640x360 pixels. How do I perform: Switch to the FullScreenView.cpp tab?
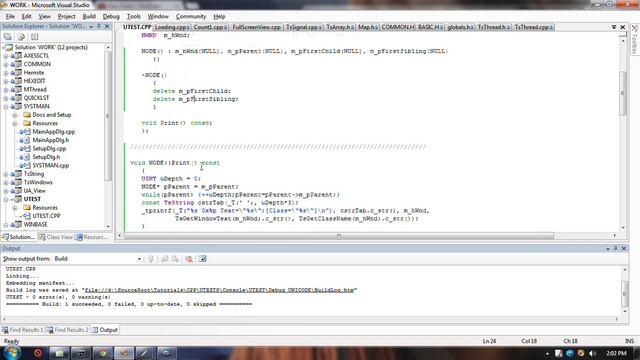pos(257,27)
